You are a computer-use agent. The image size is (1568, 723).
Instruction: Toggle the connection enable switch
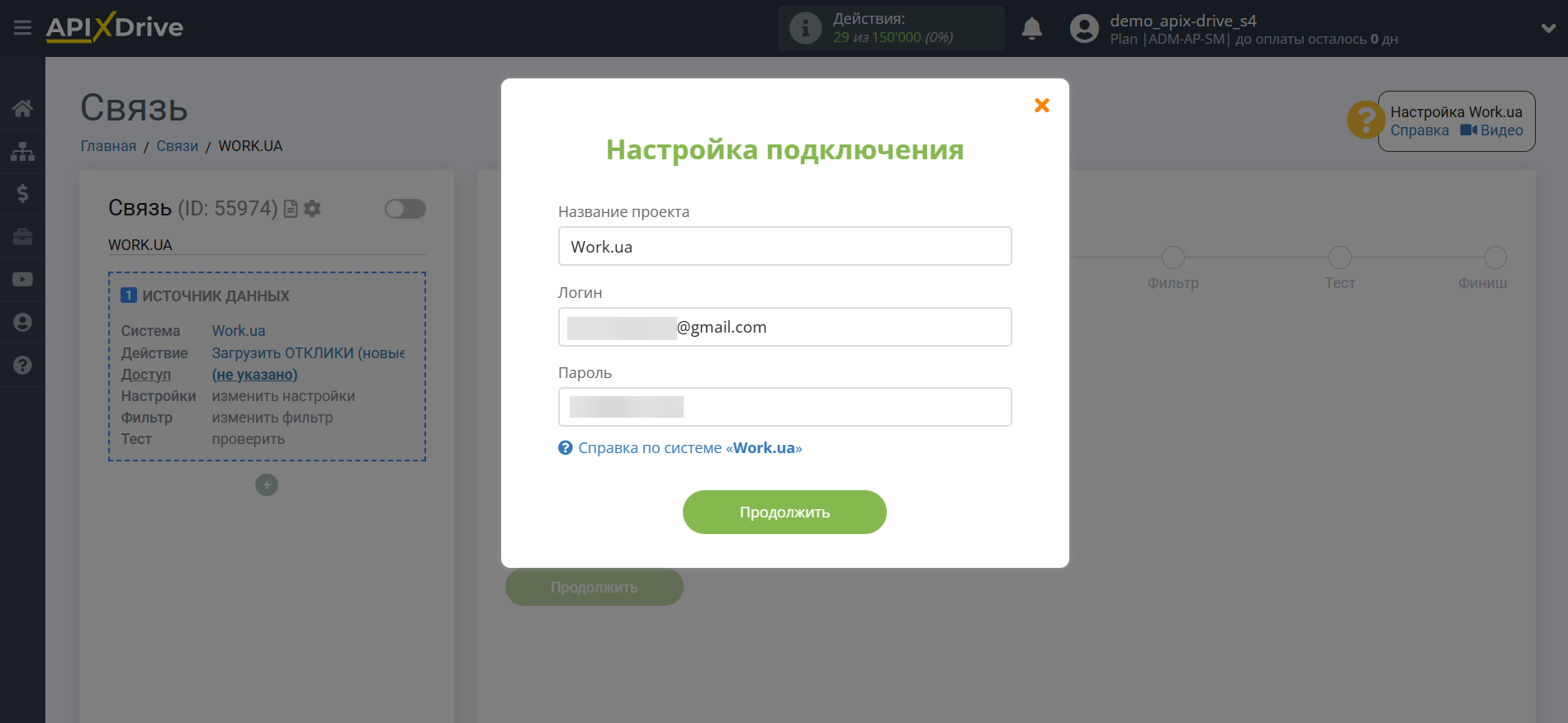[x=405, y=209]
